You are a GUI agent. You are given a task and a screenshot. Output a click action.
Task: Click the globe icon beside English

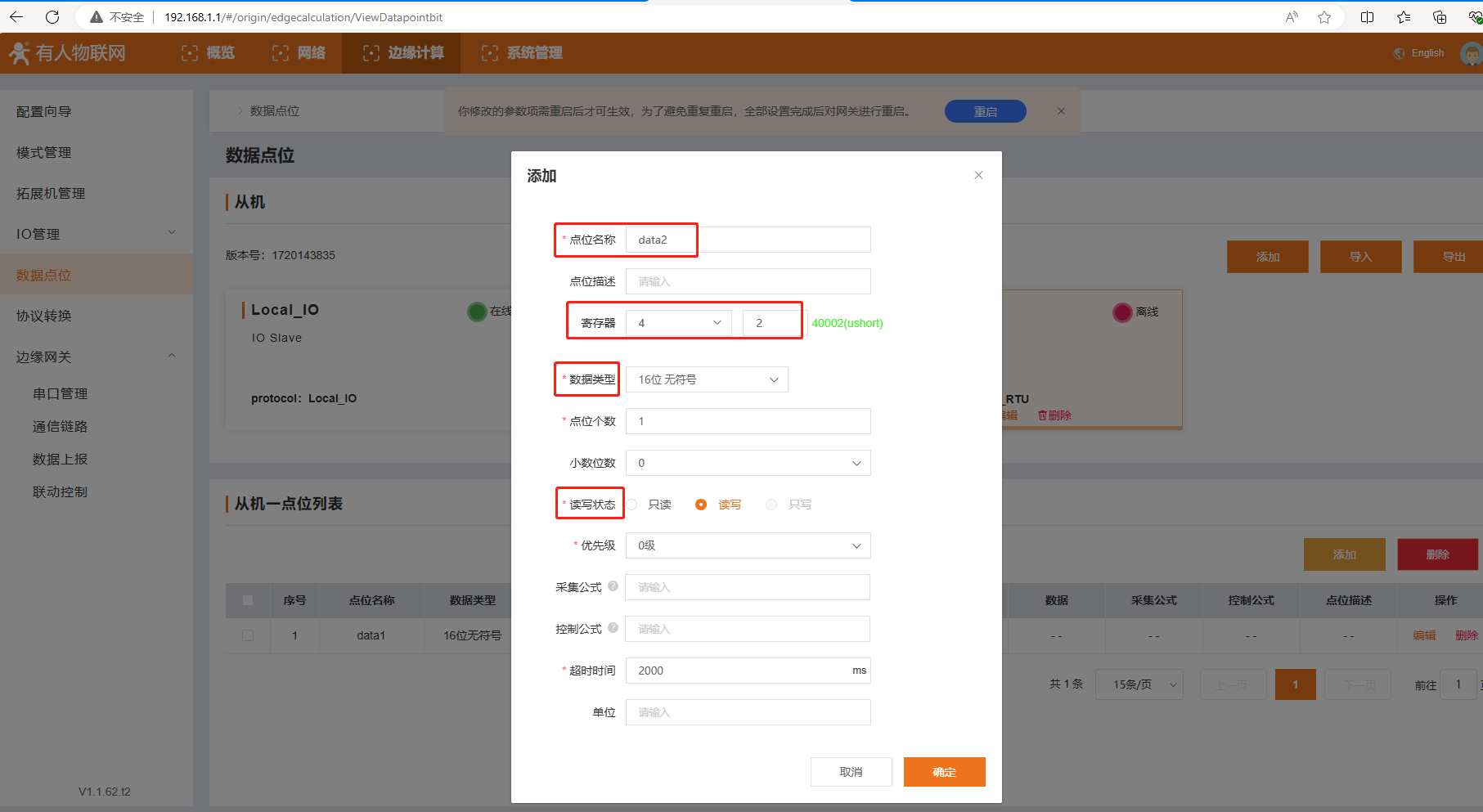[1400, 53]
